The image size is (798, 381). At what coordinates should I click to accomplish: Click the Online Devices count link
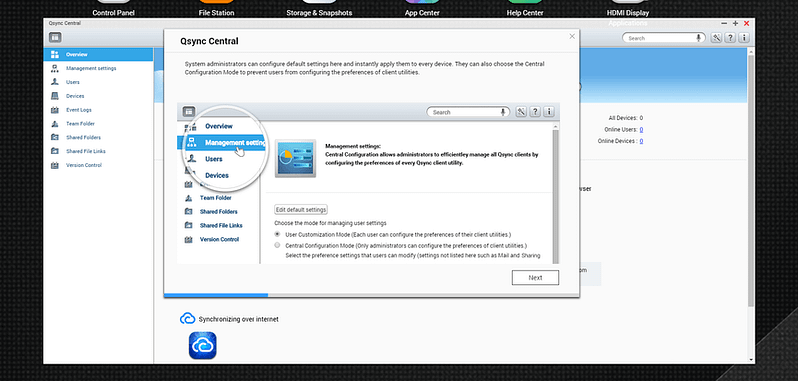(x=641, y=141)
